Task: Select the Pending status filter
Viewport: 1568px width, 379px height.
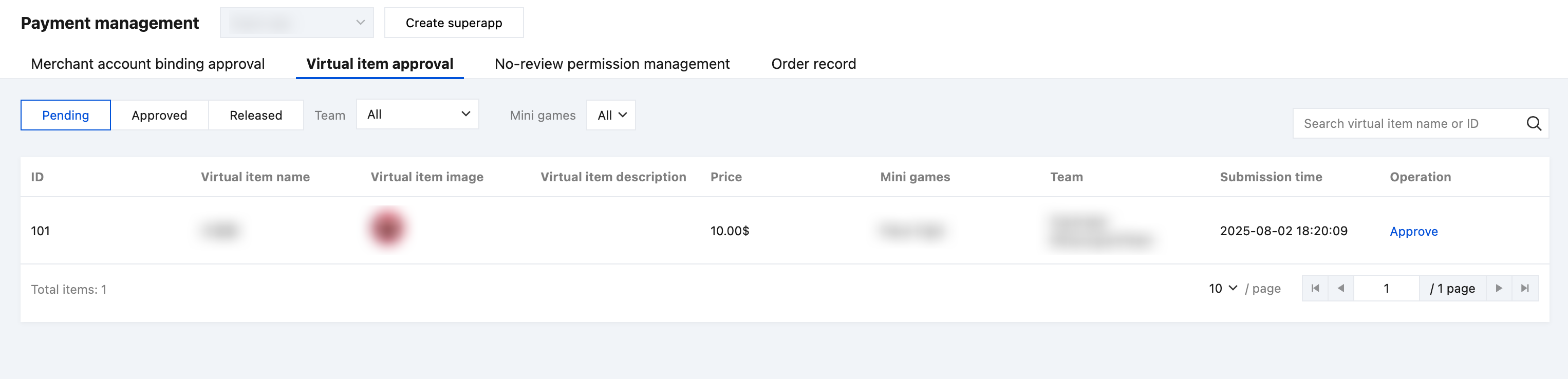Action: click(66, 115)
